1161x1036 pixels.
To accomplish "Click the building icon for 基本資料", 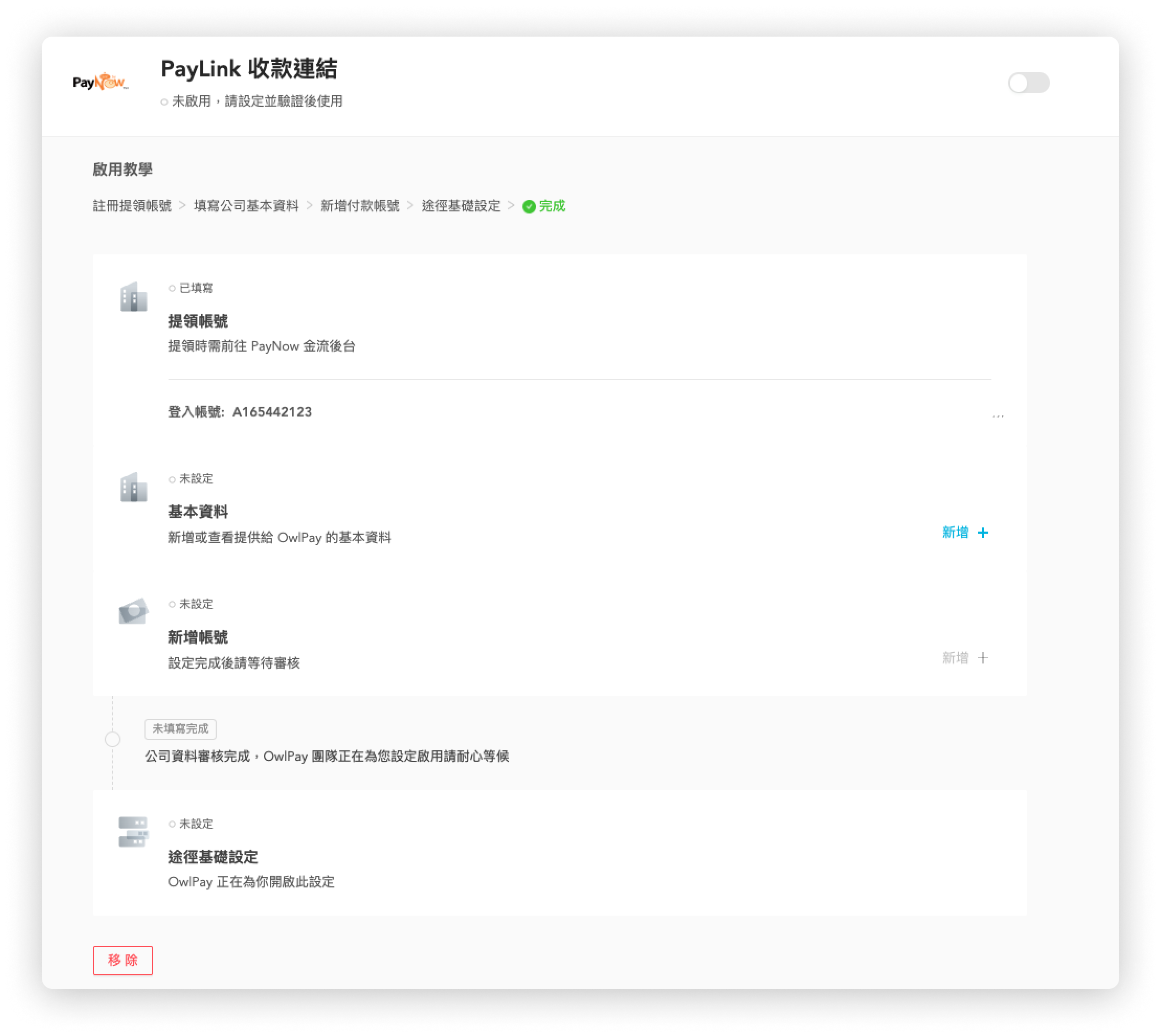I will pyautogui.click(x=134, y=487).
